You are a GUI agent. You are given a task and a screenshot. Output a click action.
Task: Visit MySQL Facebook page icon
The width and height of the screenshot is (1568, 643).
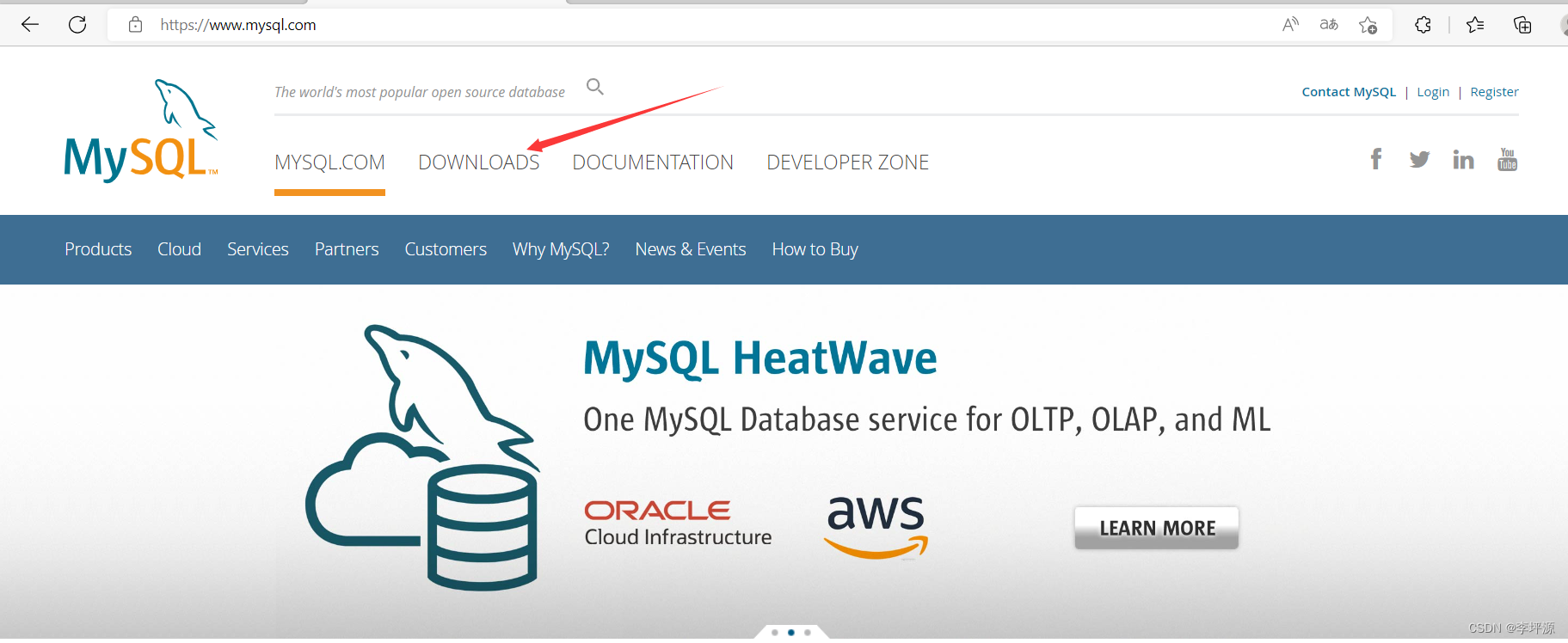(1376, 159)
